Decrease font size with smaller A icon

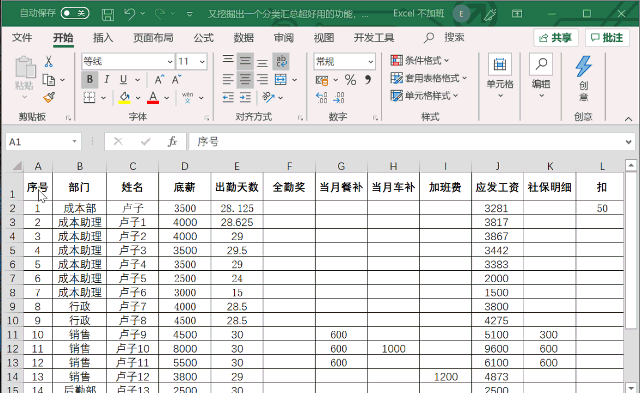point(176,79)
